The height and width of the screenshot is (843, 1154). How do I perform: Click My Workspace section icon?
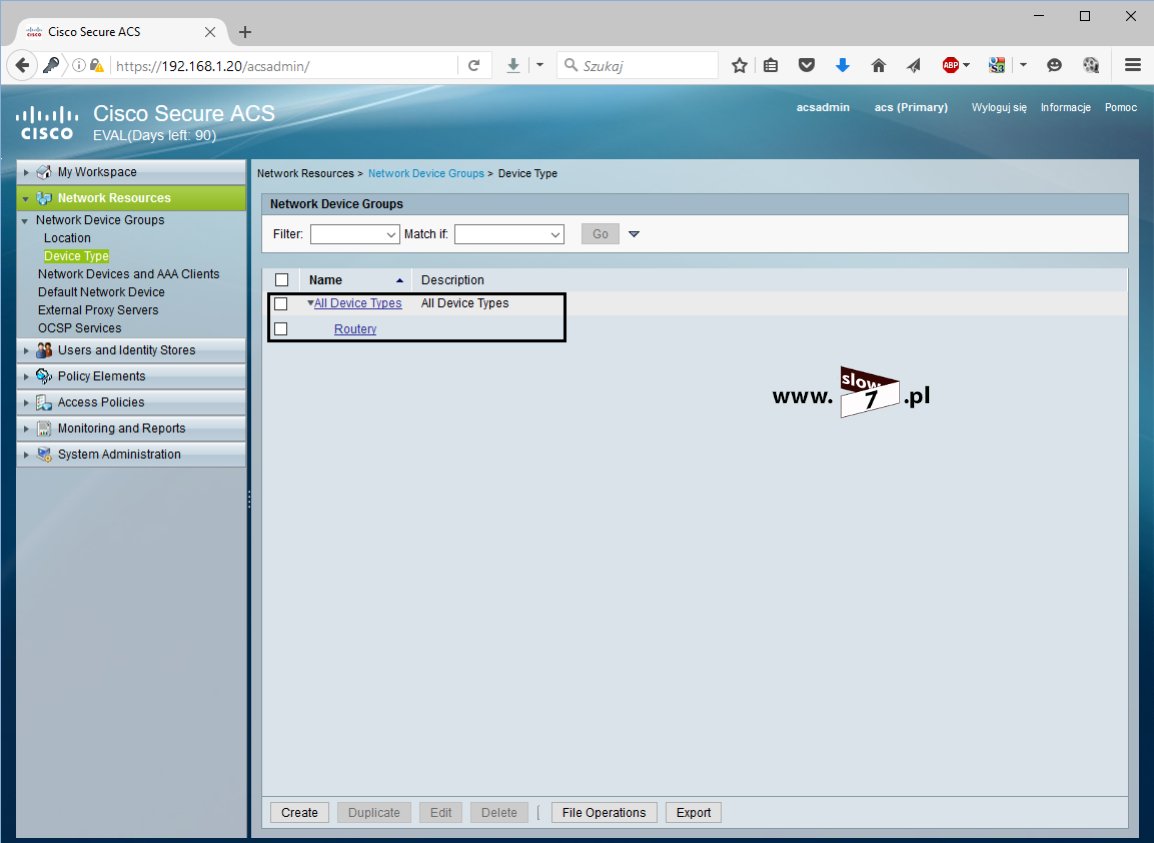44,172
